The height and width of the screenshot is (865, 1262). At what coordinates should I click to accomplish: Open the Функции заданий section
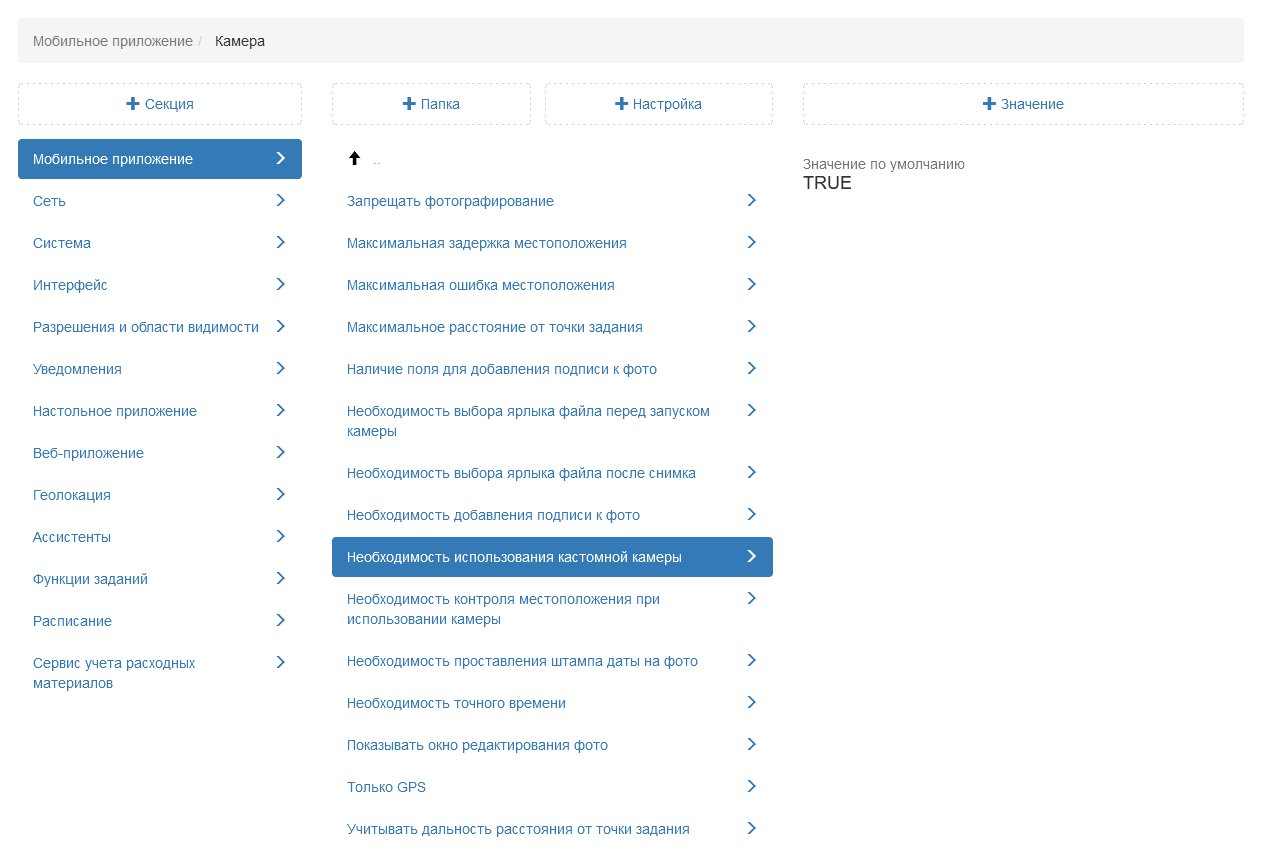click(x=160, y=579)
